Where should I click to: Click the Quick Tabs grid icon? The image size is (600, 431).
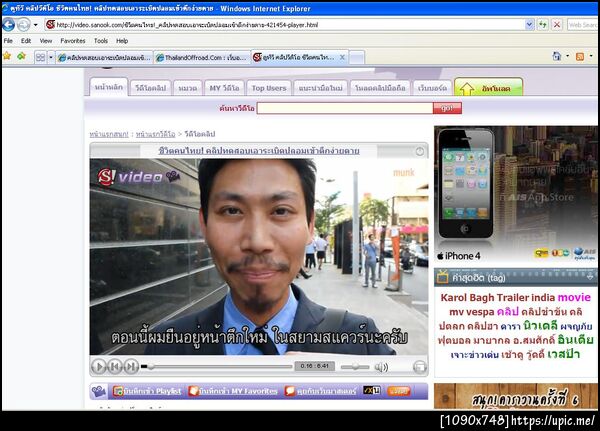(x=40, y=57)
